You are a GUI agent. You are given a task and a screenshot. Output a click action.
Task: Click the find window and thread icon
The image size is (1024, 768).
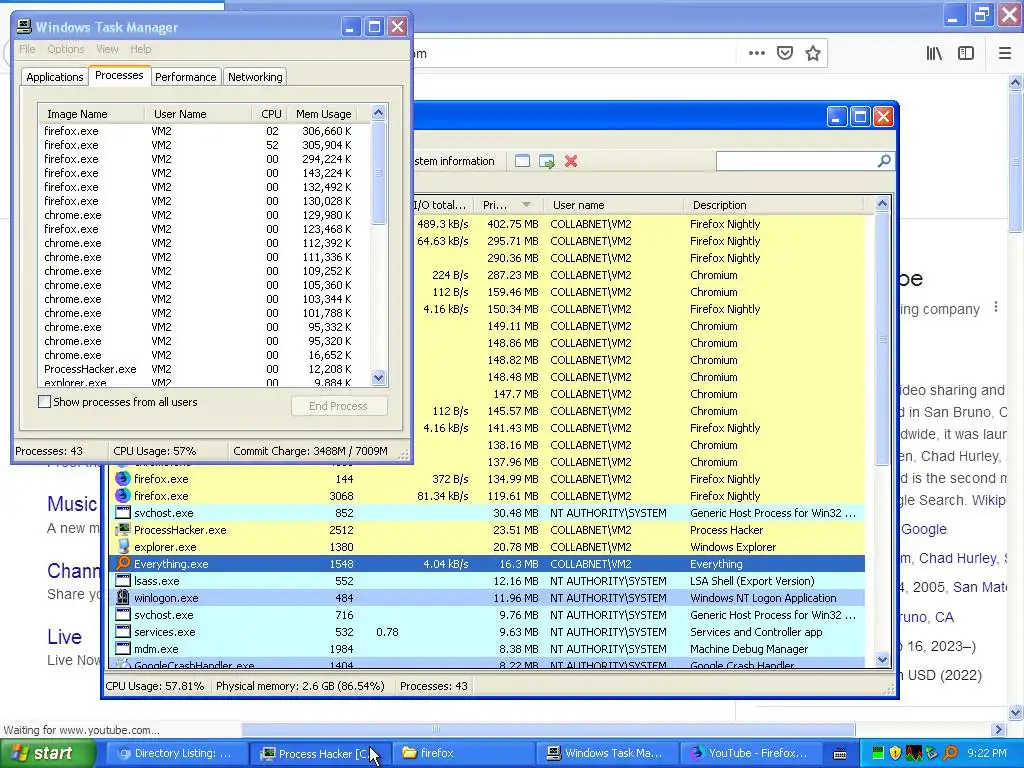coord(547,161)
